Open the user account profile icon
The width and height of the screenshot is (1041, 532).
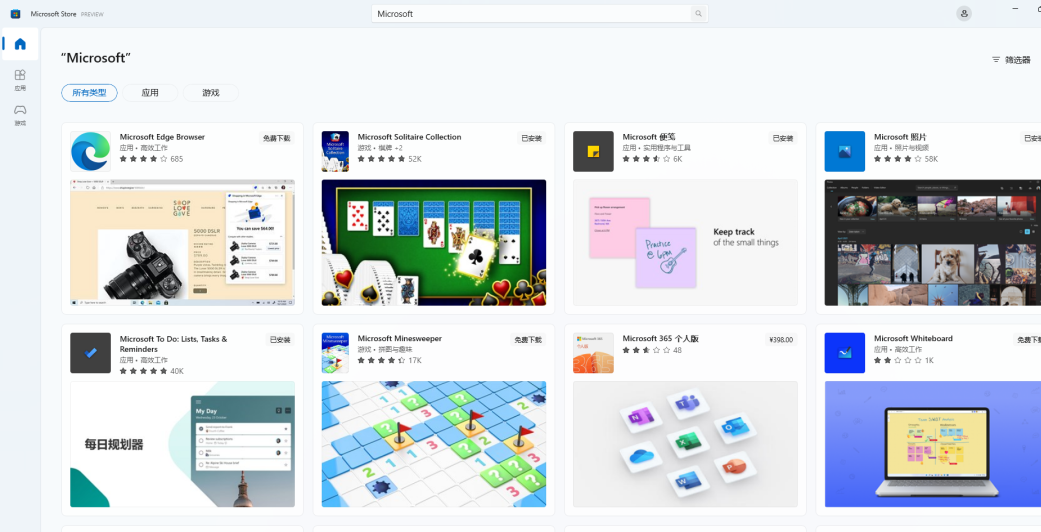pyautogui.click(x=964, y=13)
